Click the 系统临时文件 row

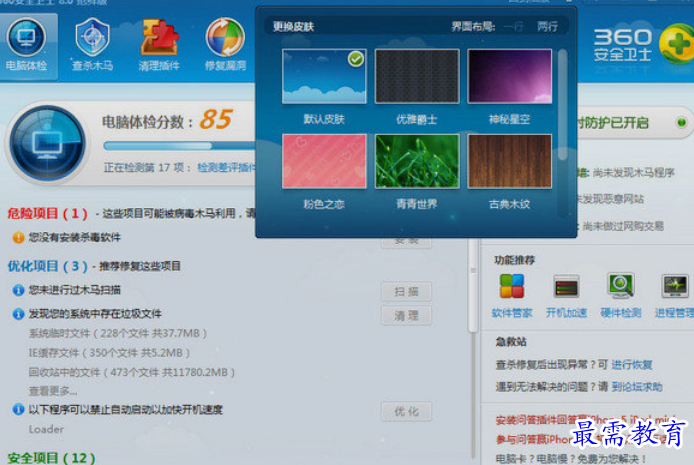pos(118,334)
